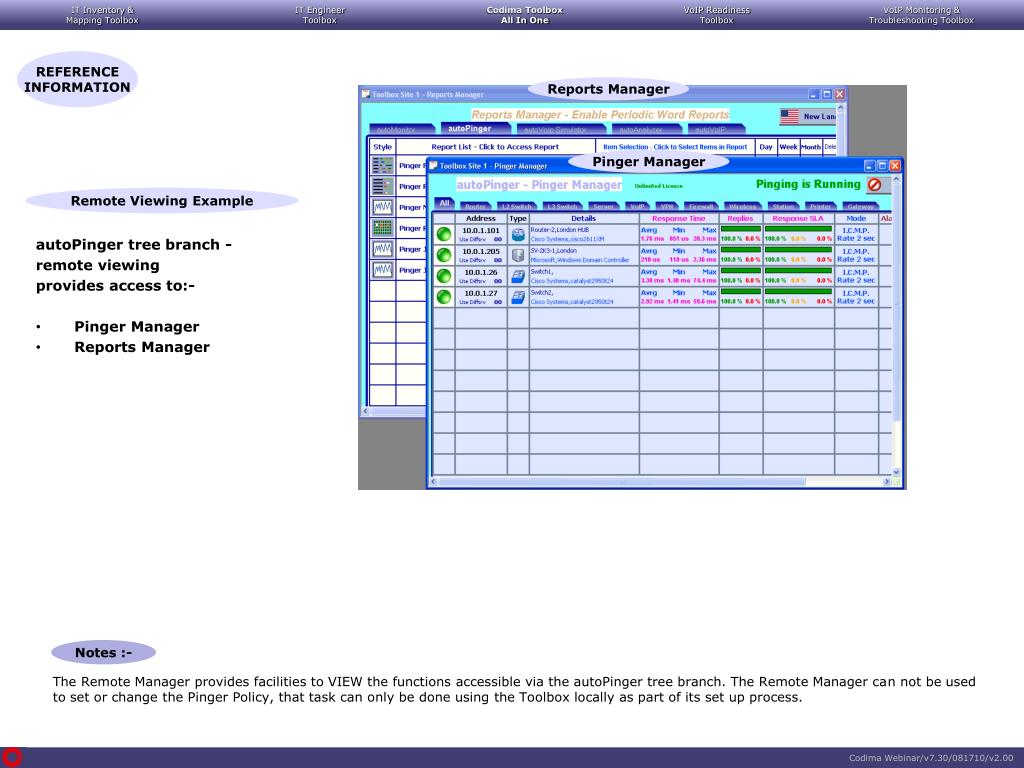Click green status light for 10.0.1.27

(x=443, y=297)
